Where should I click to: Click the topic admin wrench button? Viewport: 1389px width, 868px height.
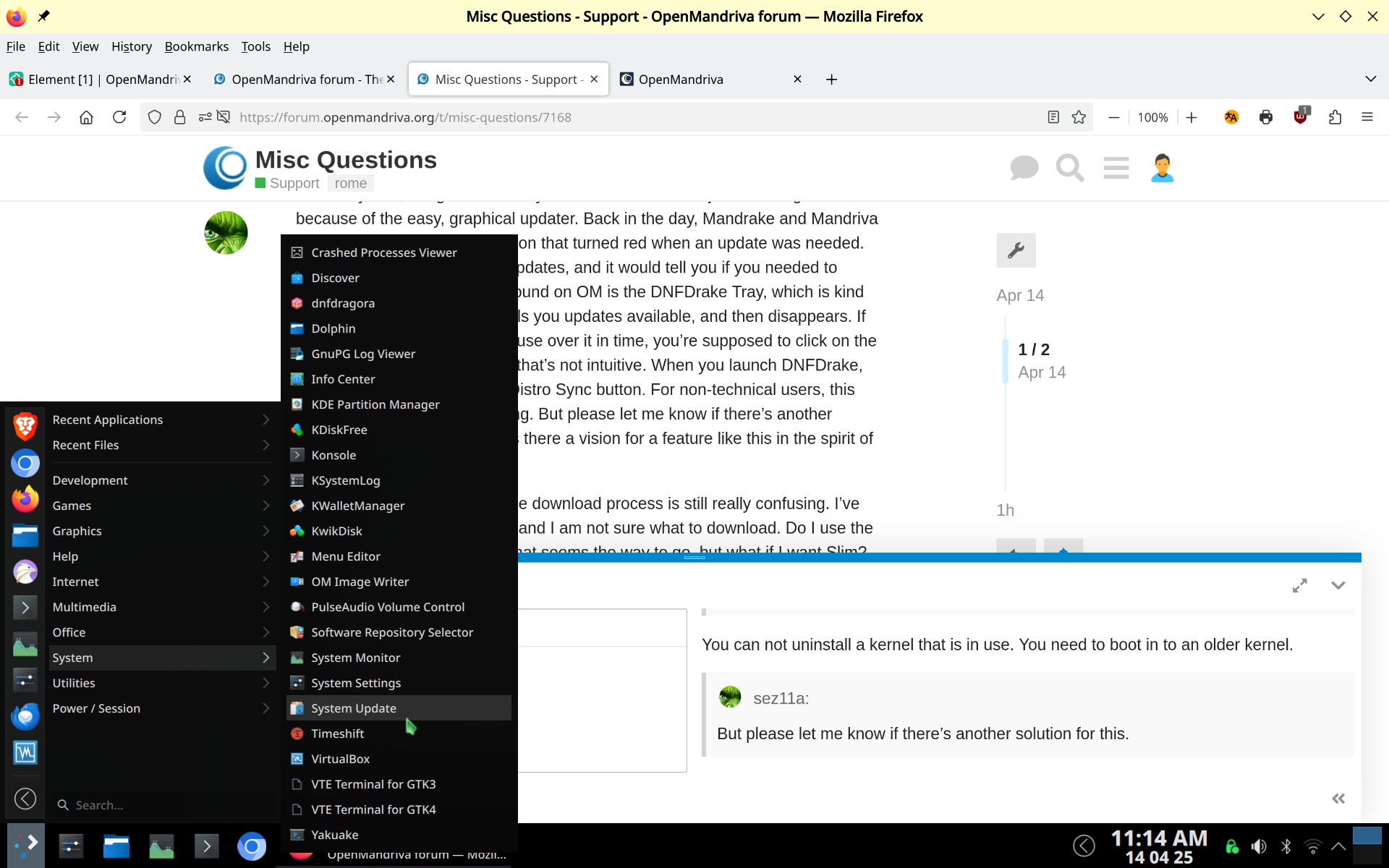click(1016, 250)
